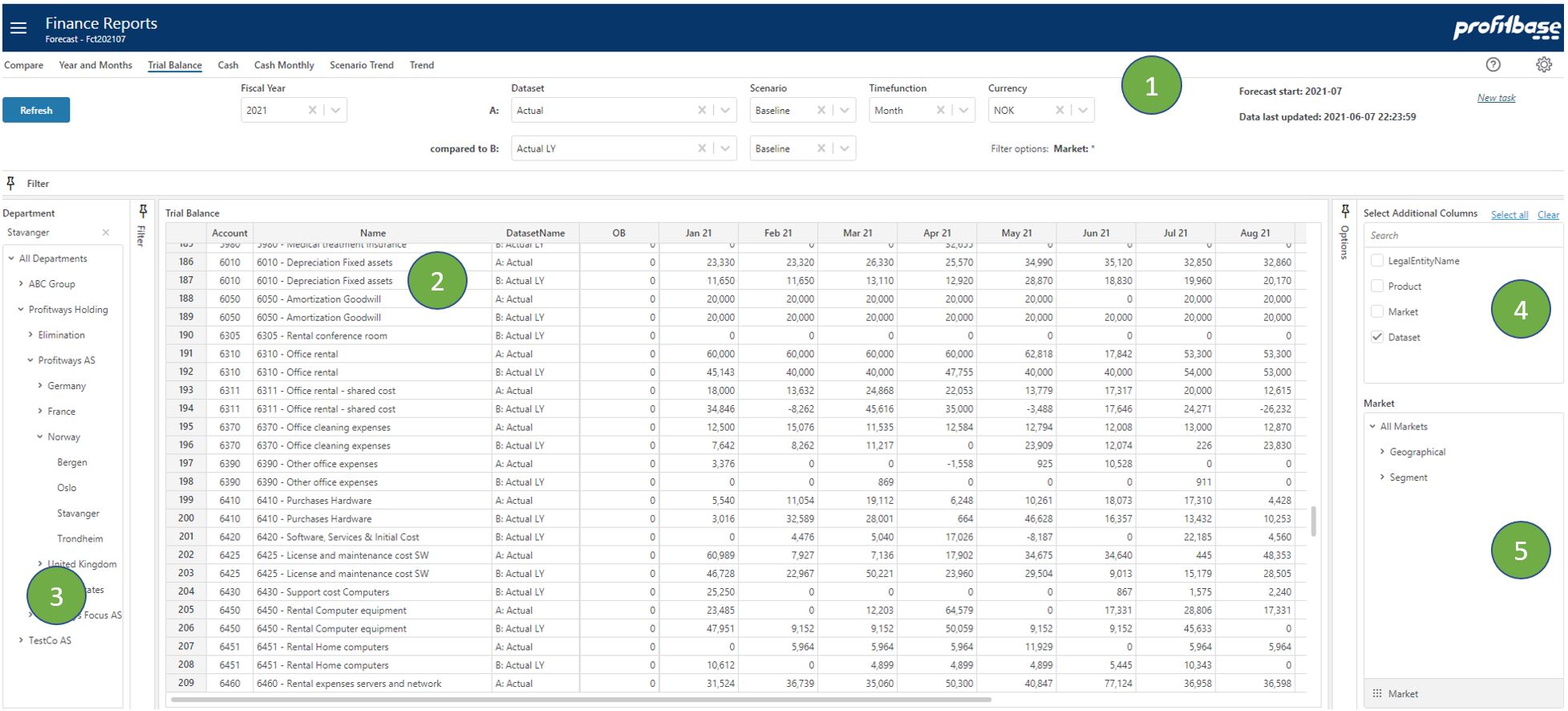Check the Market column checkbox
1568x711 pixels.
(x=1377, y=311)
